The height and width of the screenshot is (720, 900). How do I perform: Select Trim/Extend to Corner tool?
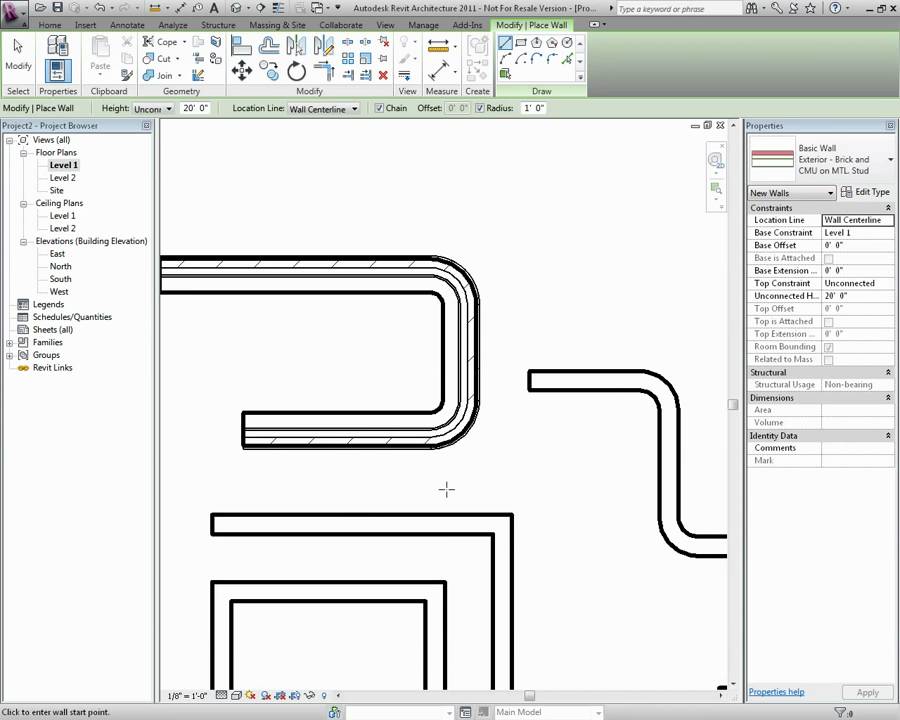324,71
